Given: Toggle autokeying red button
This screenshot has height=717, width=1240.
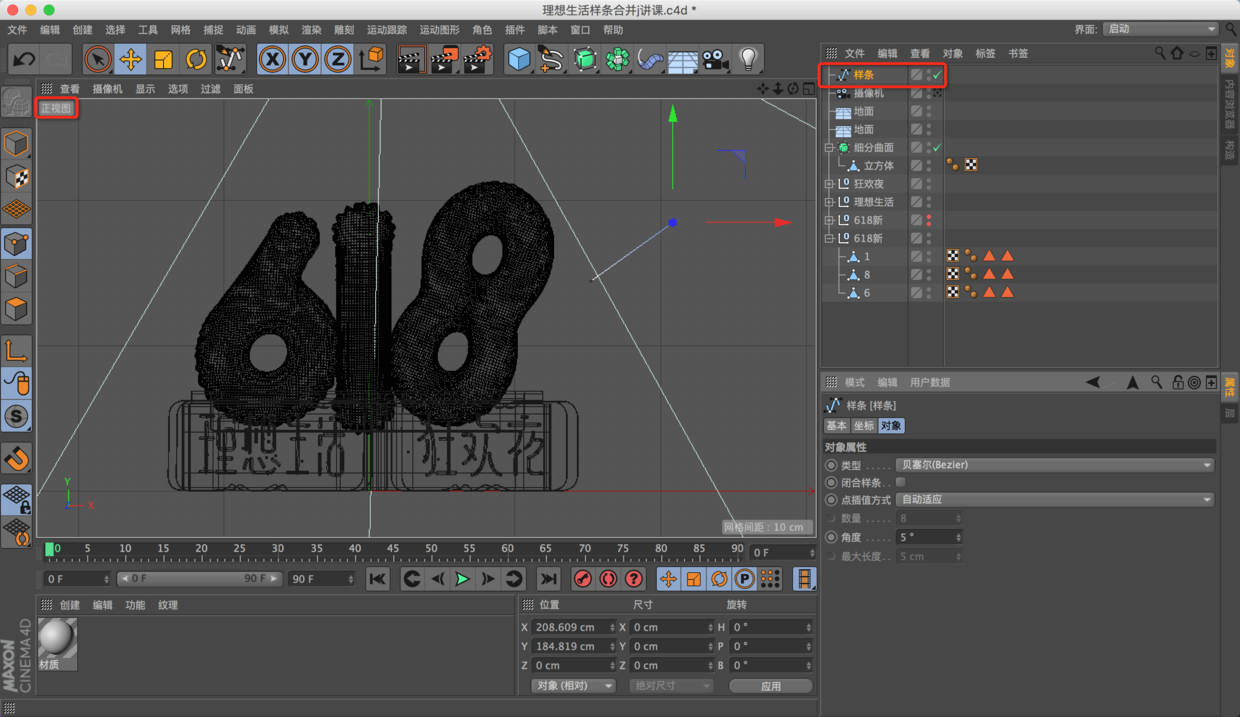Looking at the screenshot, I should (608, 579).
